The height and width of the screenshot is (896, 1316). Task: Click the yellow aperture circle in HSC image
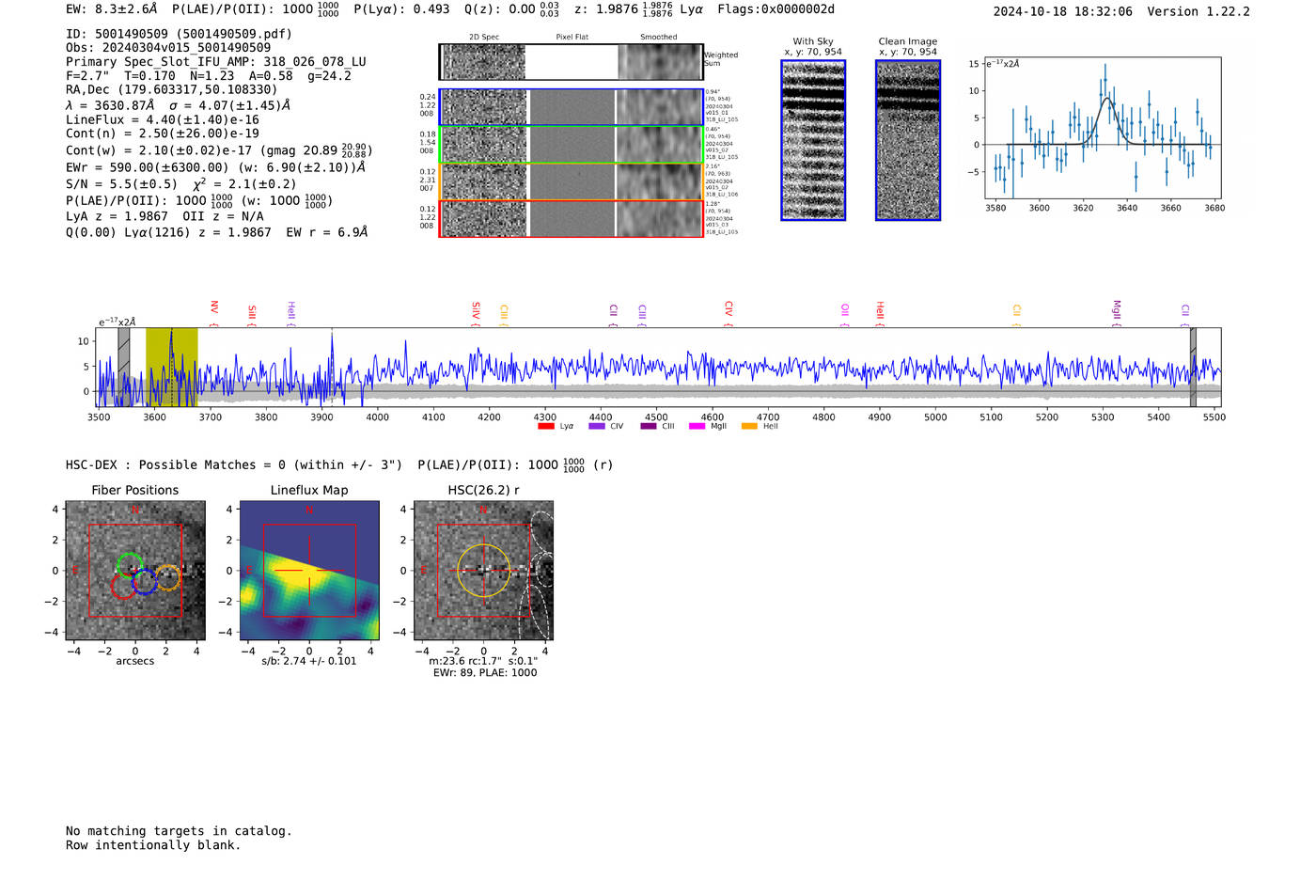pos(483,571)
